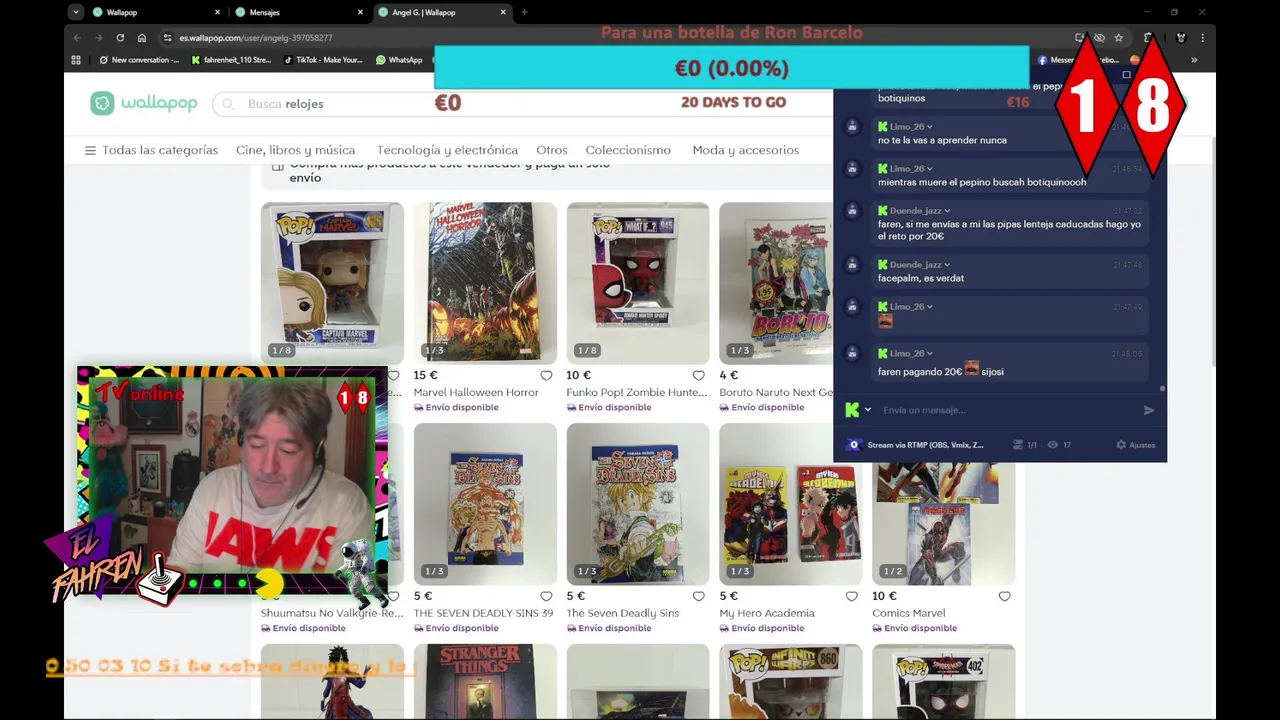Go back in browser history
Viewport: 1280px width, 720px height.
(77, 37)
